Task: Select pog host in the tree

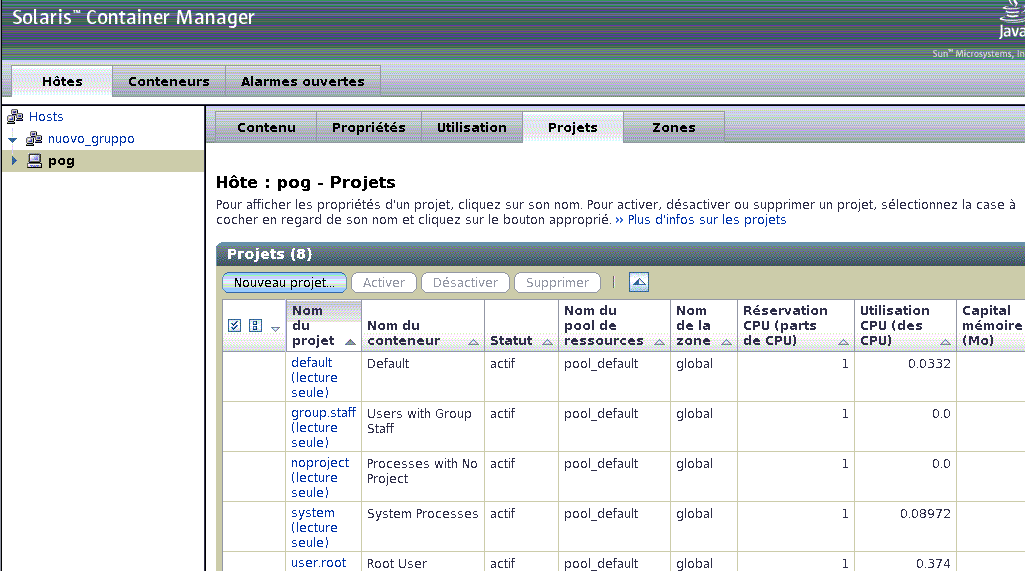Action: point(61,161)
